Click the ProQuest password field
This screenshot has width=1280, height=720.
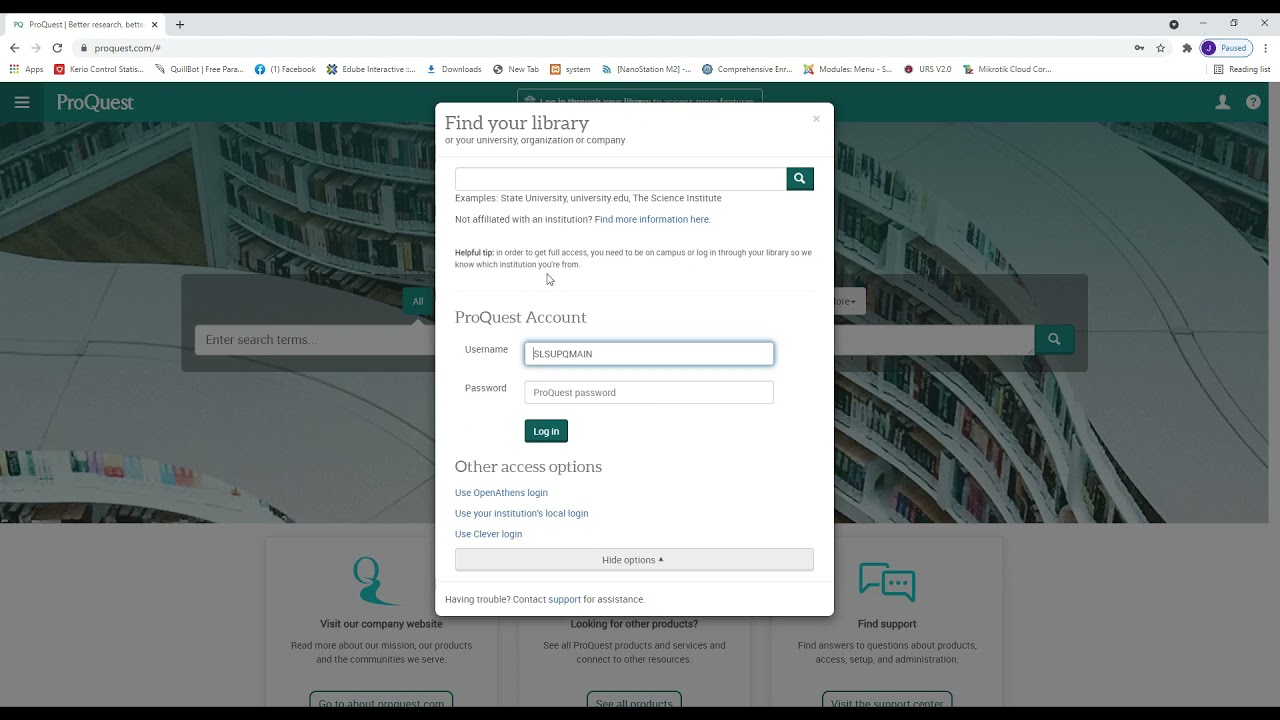point(649,393)
